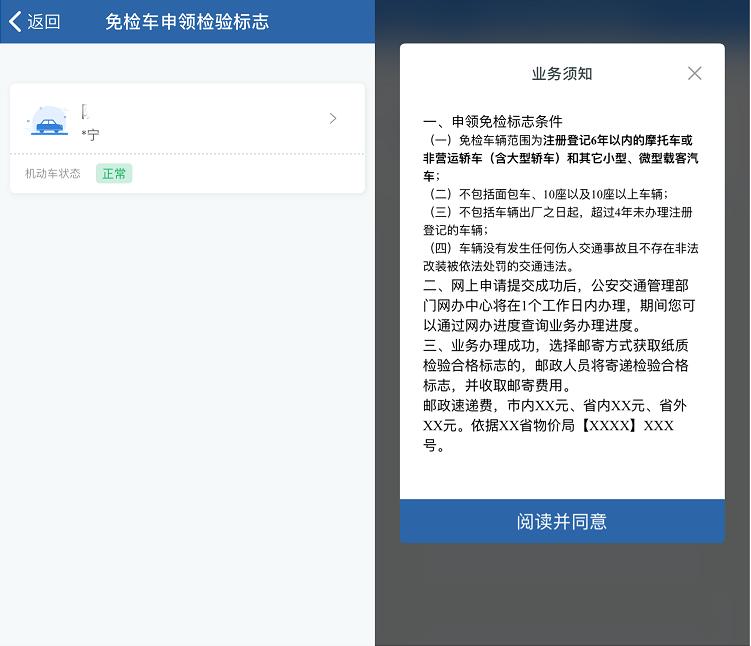Viewport: 751px width, 646px height.
Task: Tap the 邮政速递费 fee description line
Action: coord(558,425)
